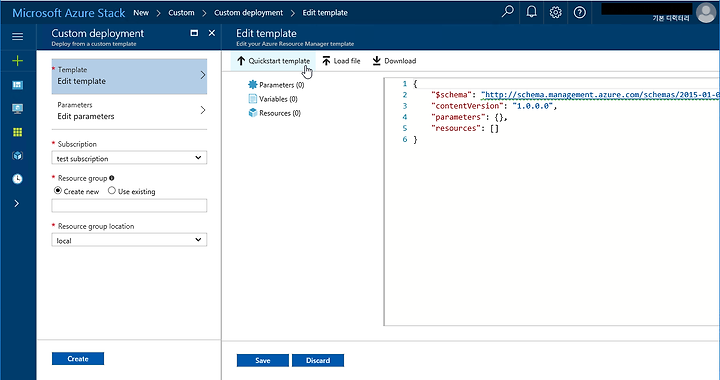Open the help question mark icon
This screenshot has width=720, height=380.
pos(579,12)
